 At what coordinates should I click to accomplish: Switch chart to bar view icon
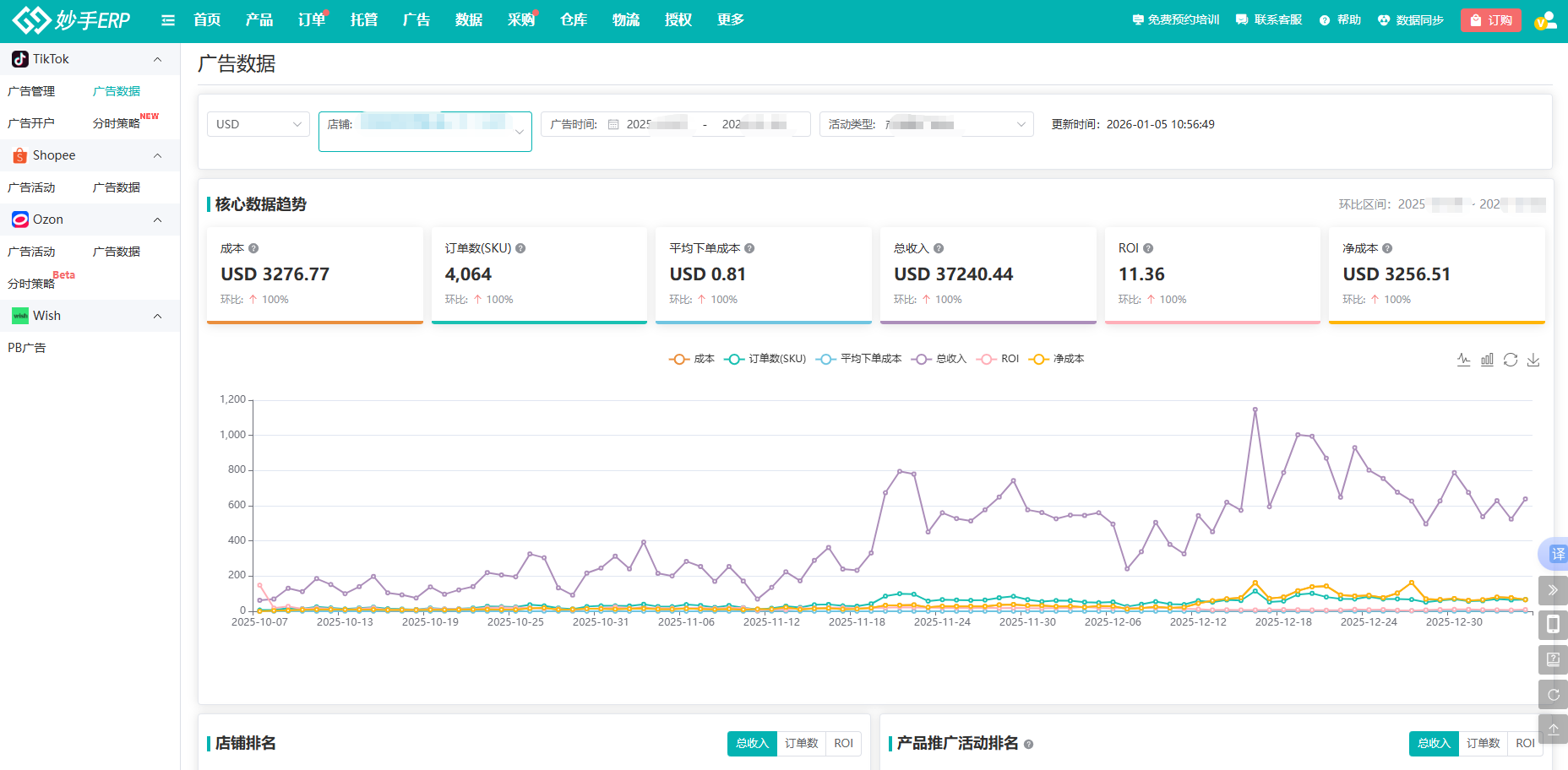pos(1487,360)
